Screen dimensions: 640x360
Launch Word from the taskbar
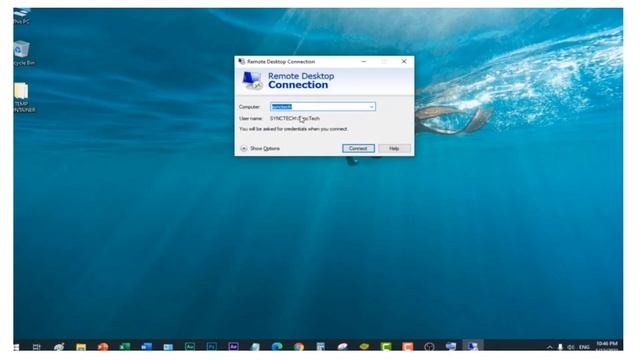pyautogui.click(x=146, y=347)
